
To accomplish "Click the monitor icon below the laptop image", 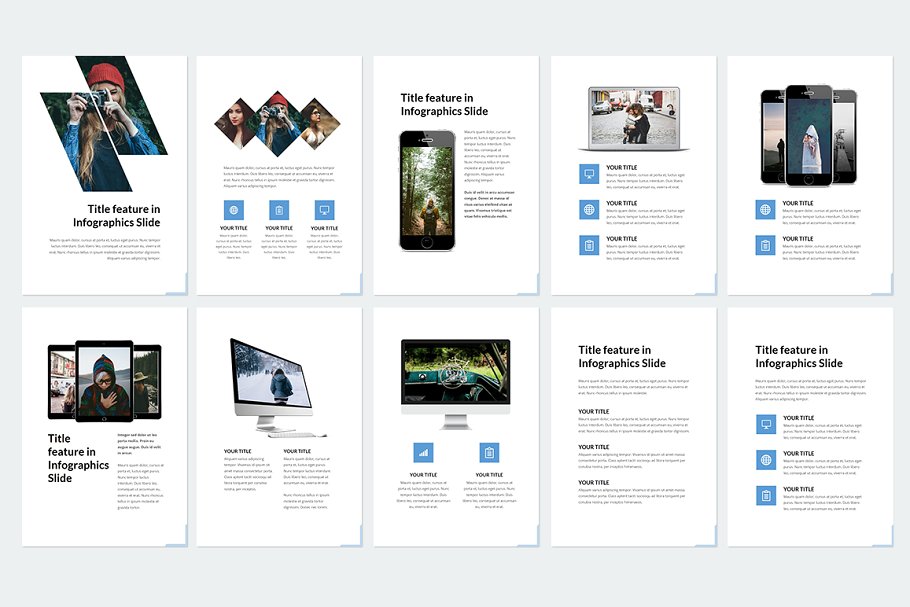I will [589, 174].
